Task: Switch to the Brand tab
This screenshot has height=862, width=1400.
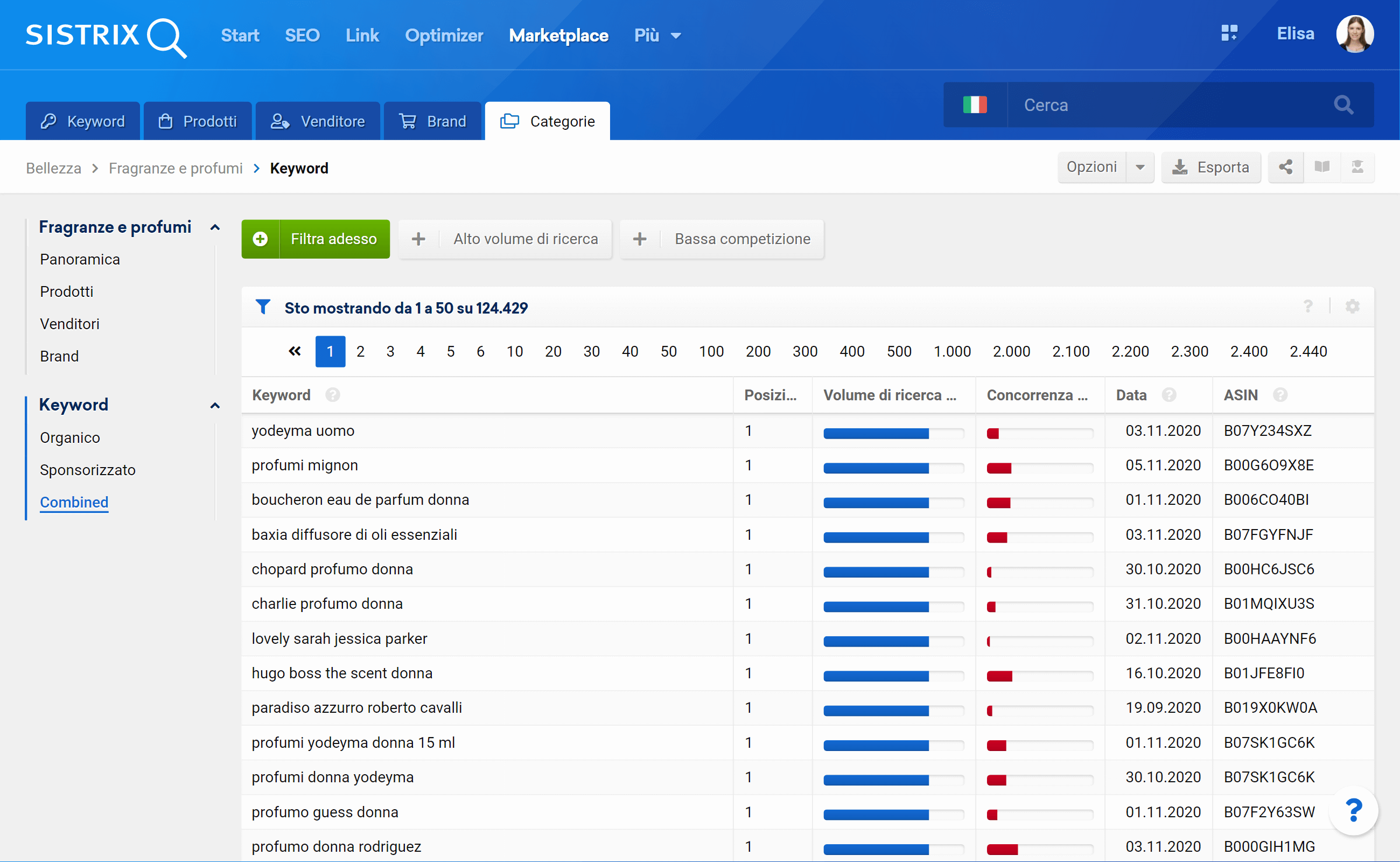Action: pyautogui.click(x=432, y=121)
